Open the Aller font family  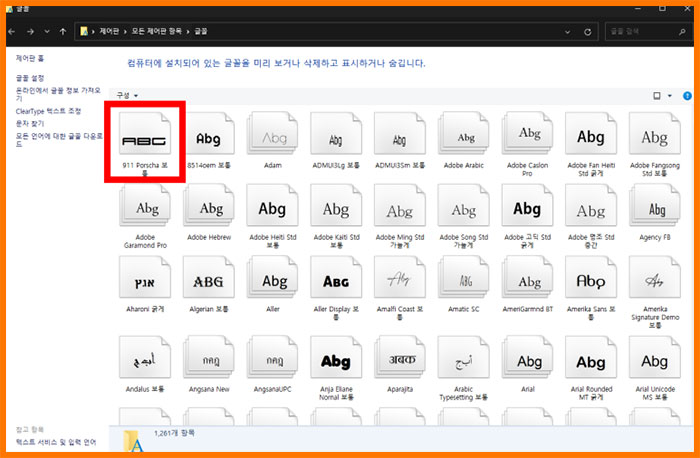coord(272,278)
